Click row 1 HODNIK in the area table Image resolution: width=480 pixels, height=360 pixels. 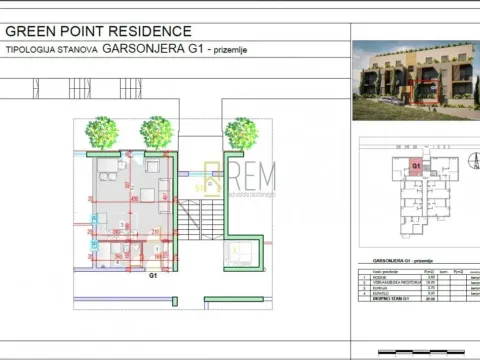[419, 277]
